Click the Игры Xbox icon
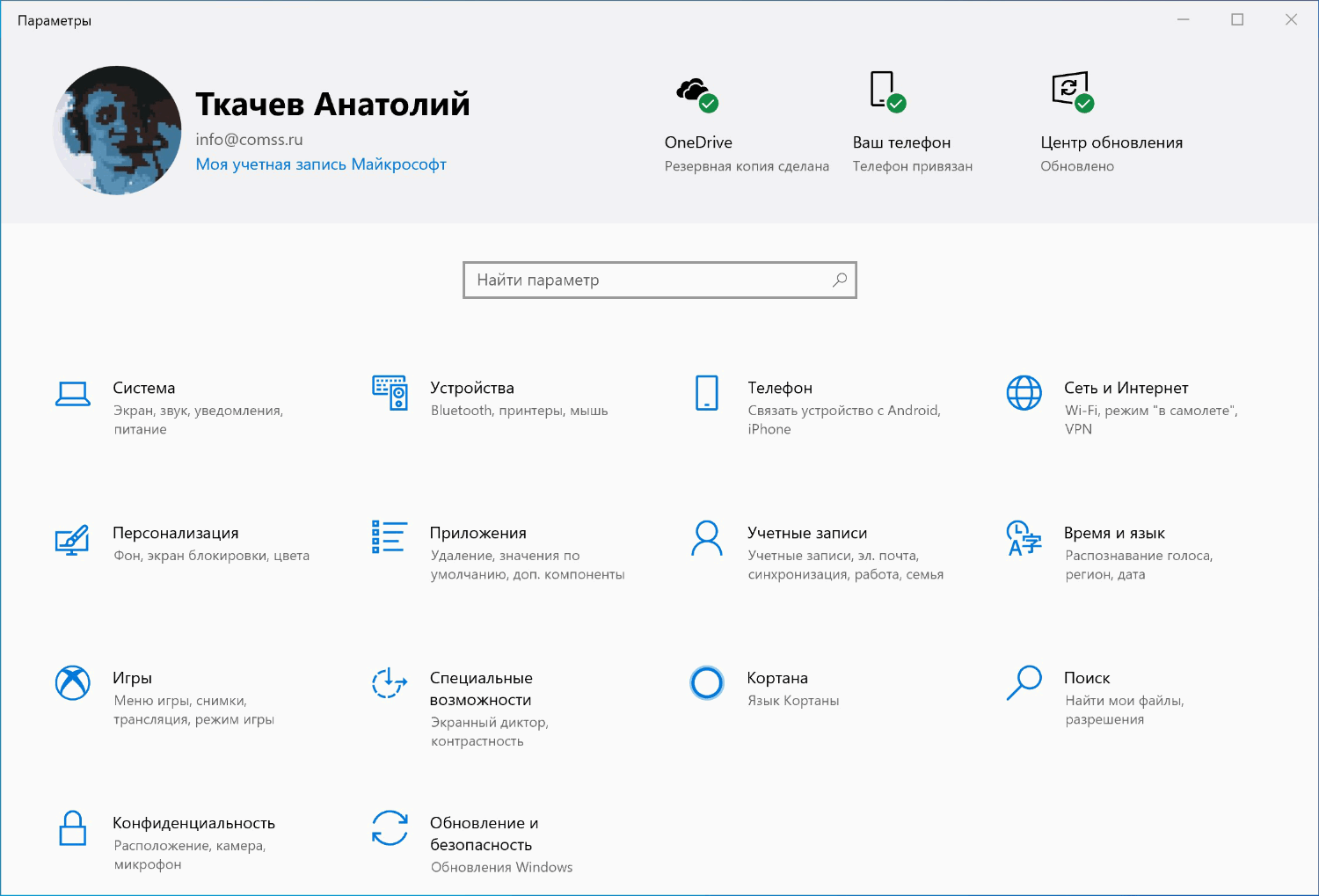 [x=73, y=683]
